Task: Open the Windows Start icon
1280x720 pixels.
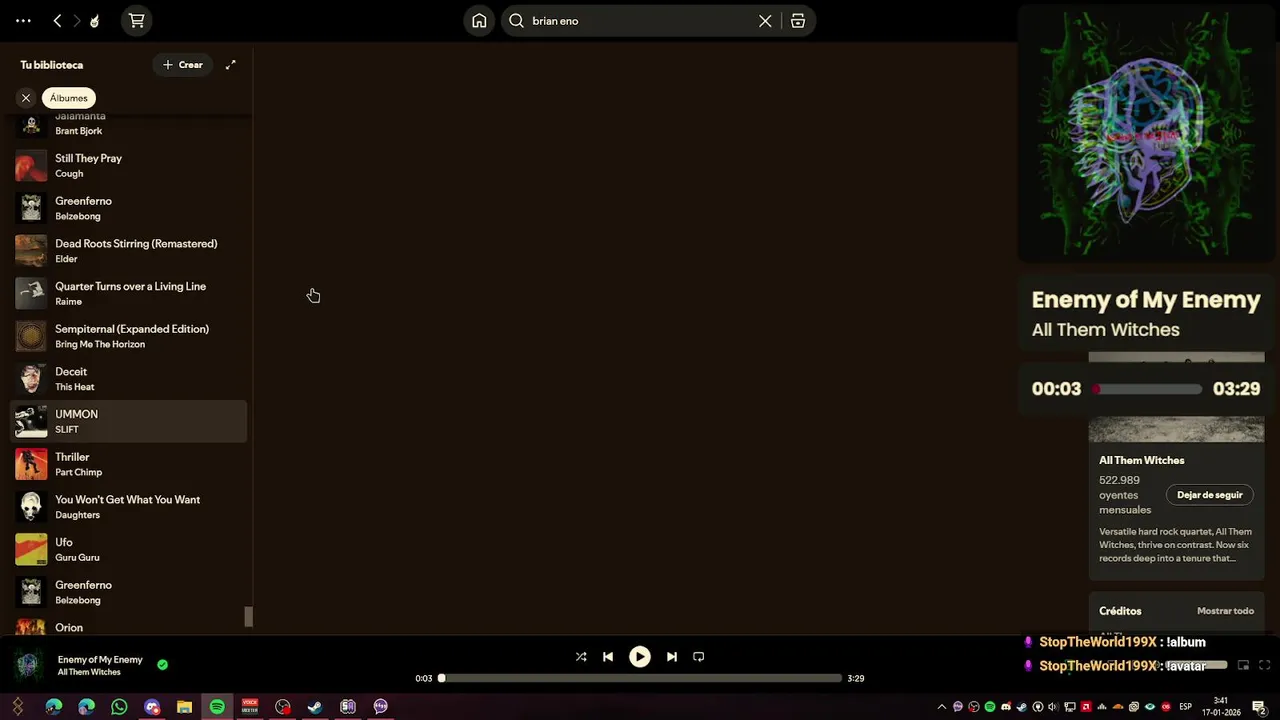Action: tap(18, 707)
